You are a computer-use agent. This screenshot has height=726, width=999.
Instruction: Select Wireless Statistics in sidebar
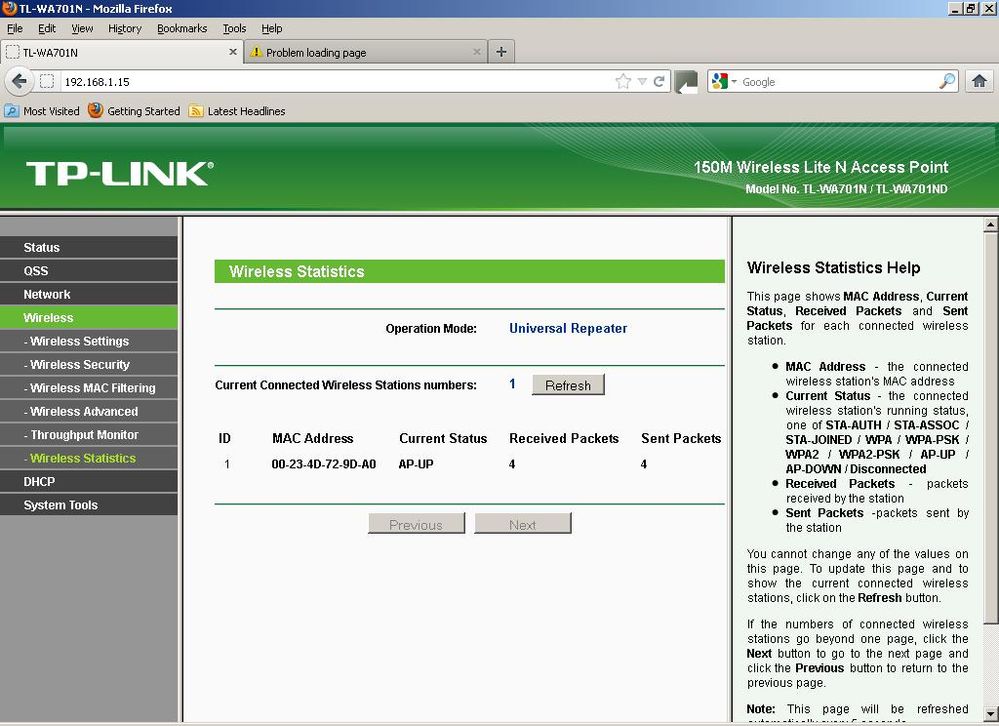pyautogui.click(x=89, y=458)
